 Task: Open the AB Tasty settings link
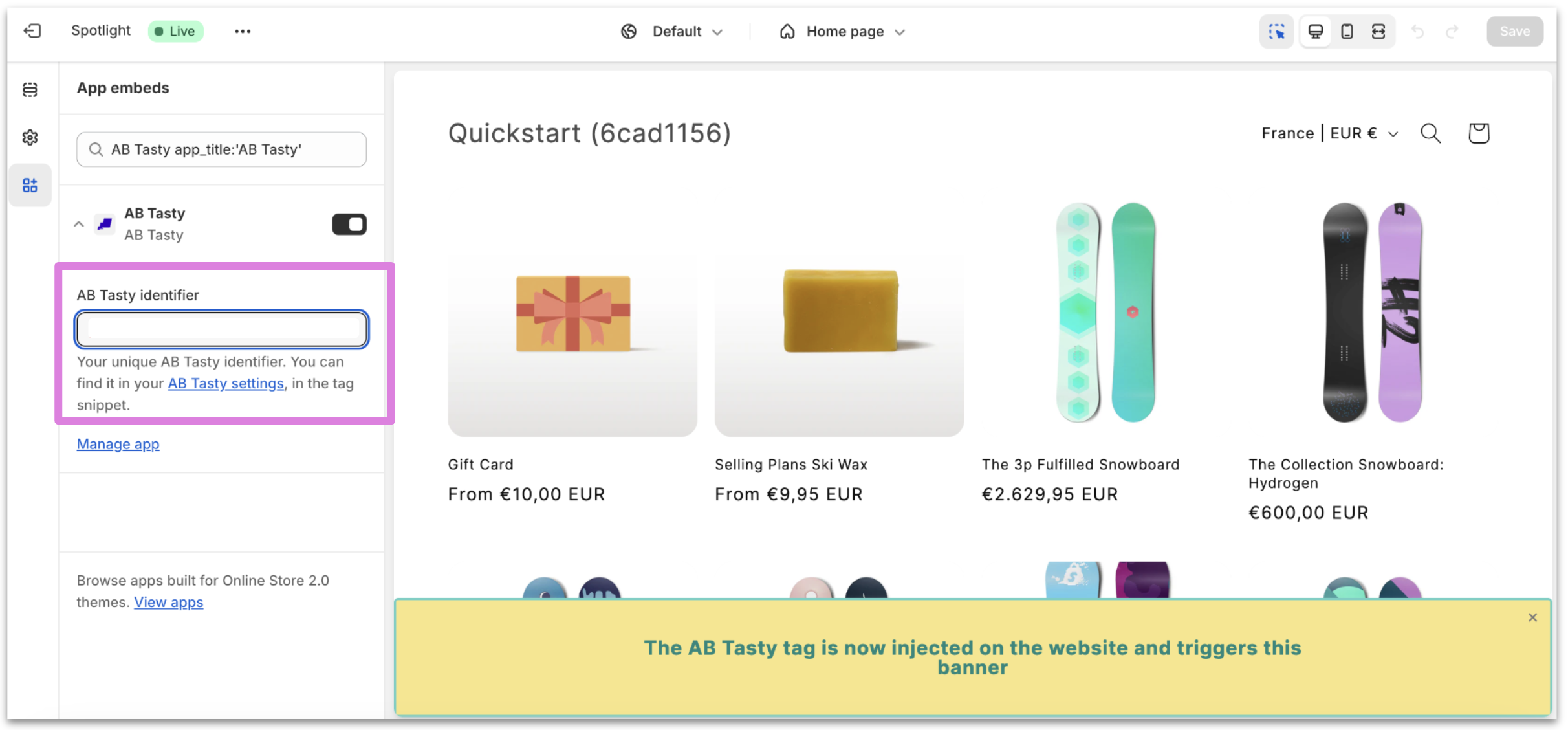(226, 383)
